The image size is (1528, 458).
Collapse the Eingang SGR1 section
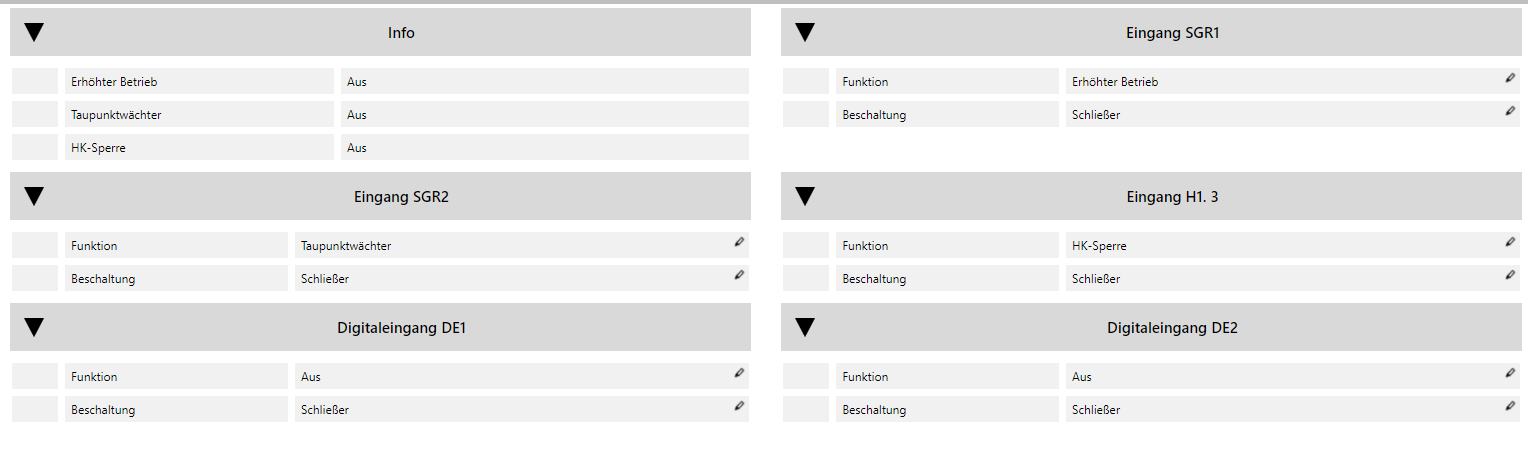tap(805, 33)
